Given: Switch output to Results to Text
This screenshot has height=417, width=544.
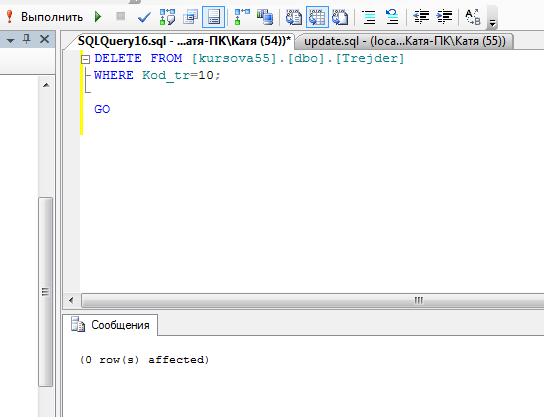Looking at the screenshot, I should coord(294,17).
